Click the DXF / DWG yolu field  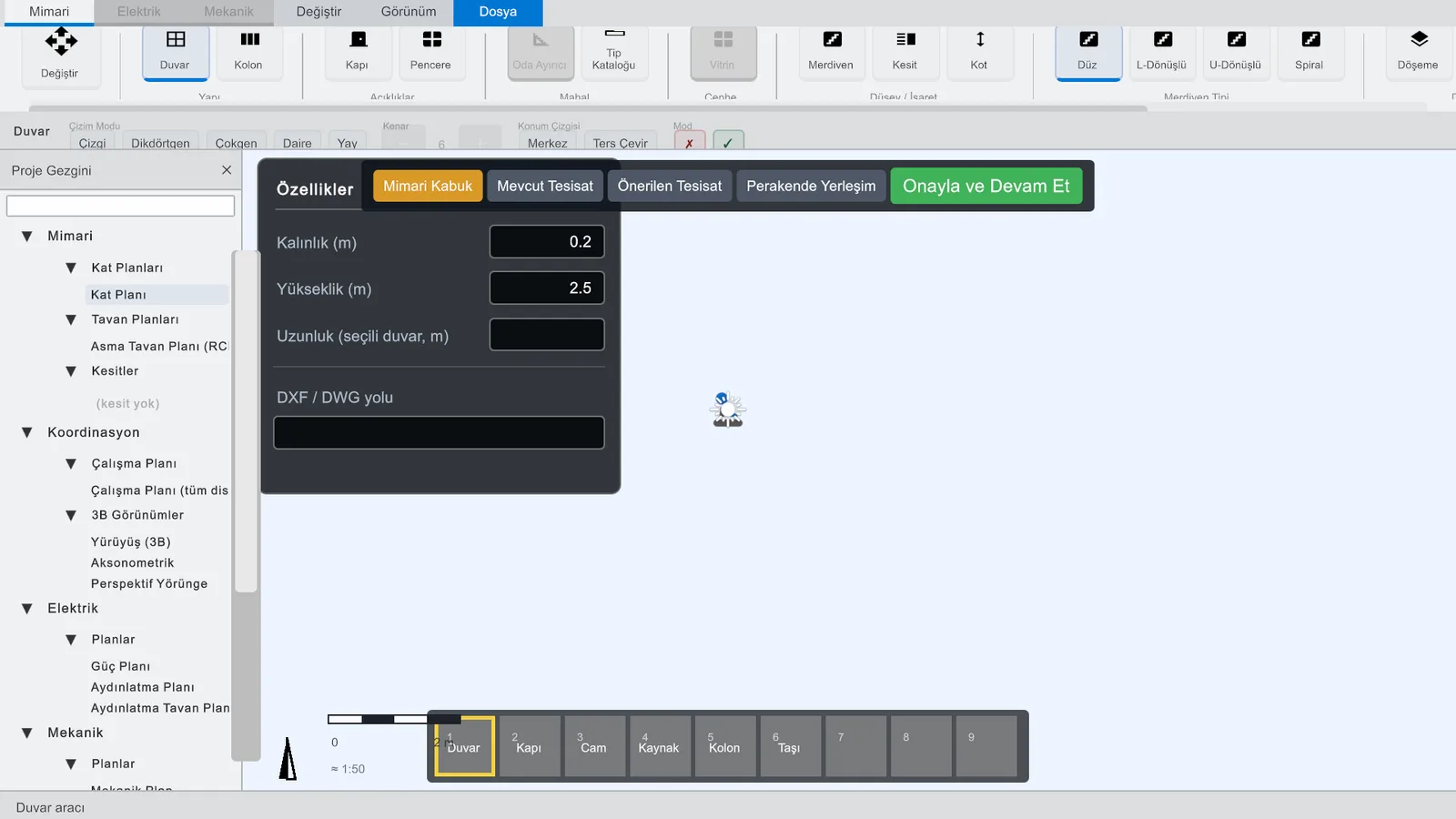[x=439, y=432]
